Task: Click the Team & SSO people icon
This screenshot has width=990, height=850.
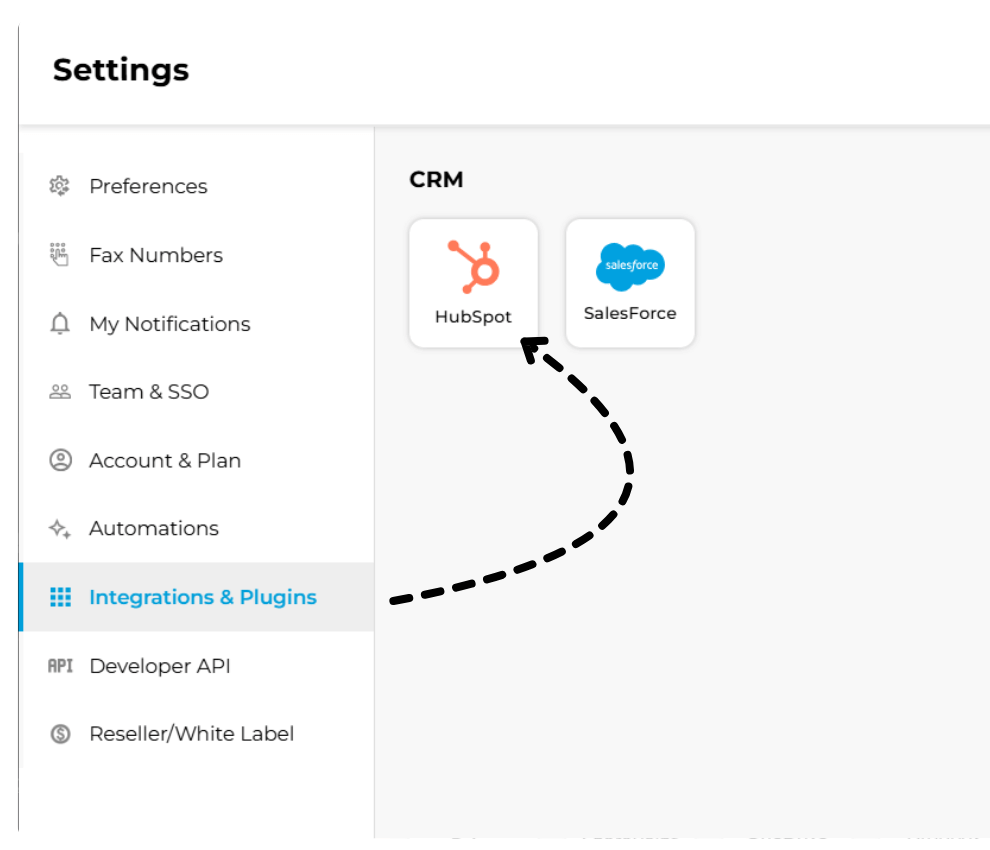Action: click(59, 392)
